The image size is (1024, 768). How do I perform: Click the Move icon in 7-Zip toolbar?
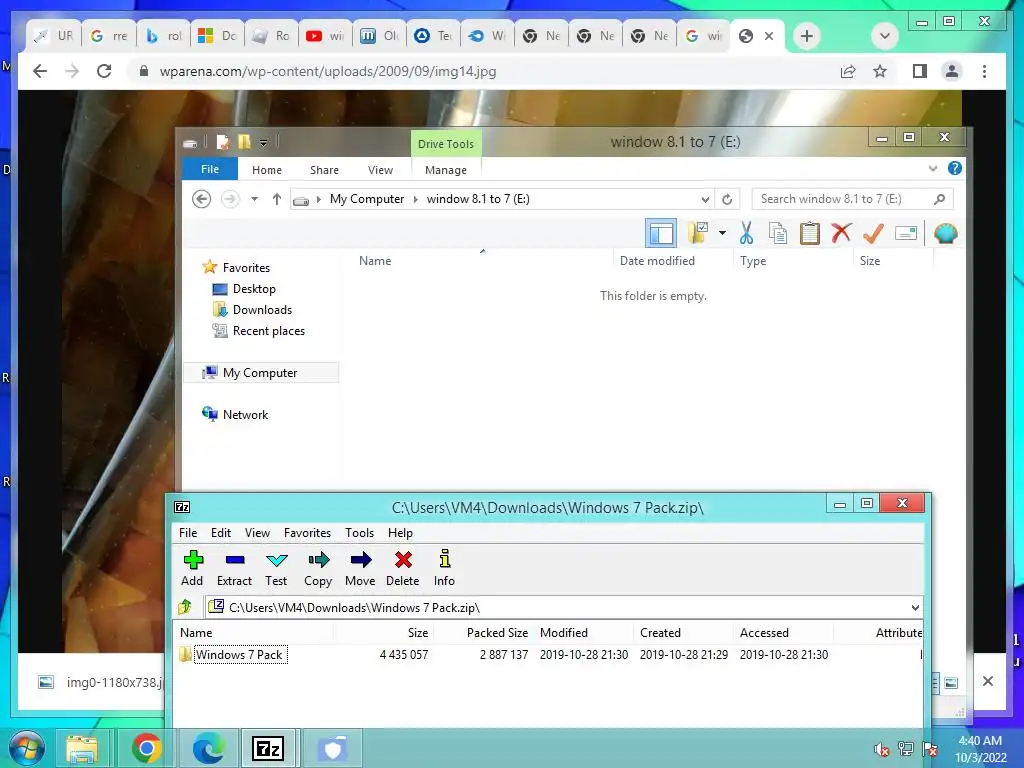point(360,568)
